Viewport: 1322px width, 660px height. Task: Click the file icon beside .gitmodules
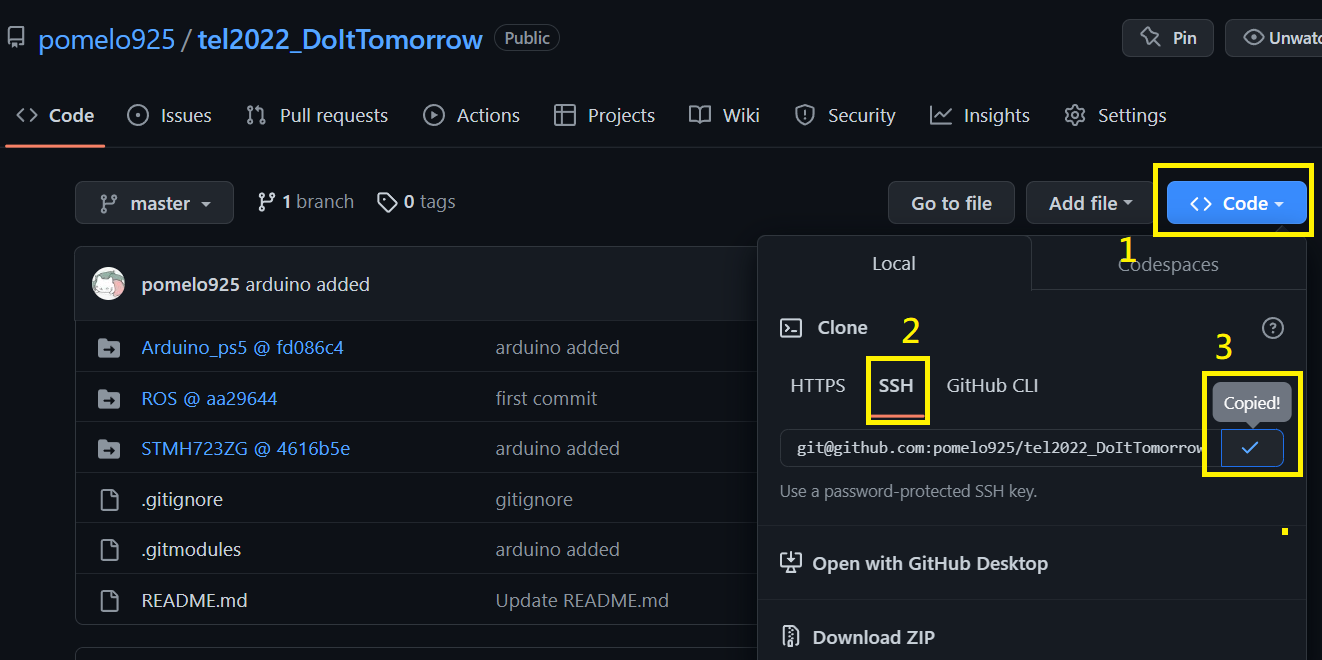coord(109,550)
